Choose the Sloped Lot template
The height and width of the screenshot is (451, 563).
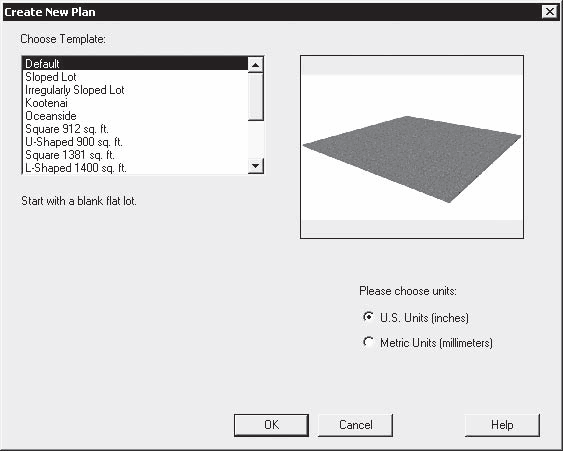point(135,77)
